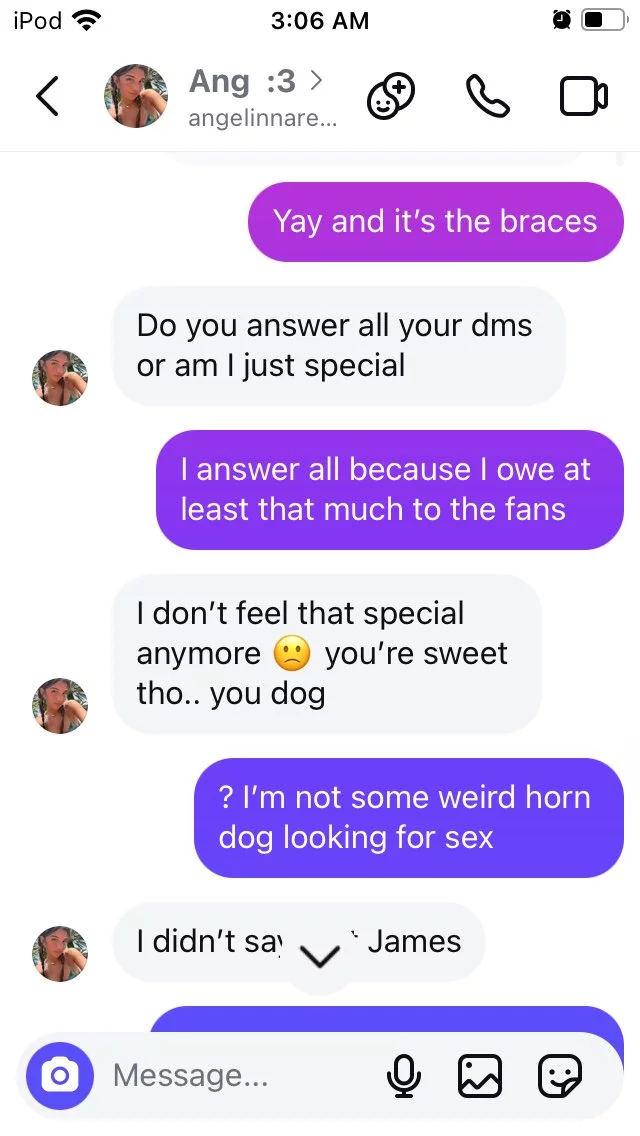Screen dimensions: 640x1136
Task: Tap the back arrow to leave chat
Action: (47, 96)
